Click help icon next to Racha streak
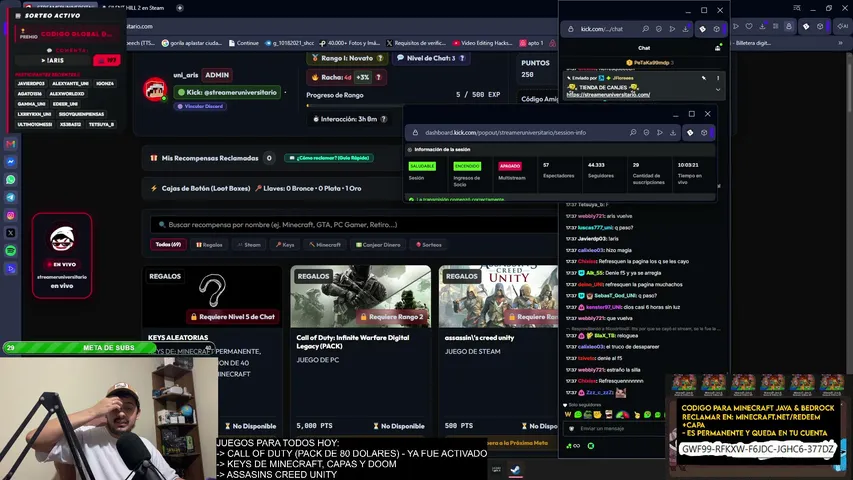Viewport: 853px width, 480px height. (x=379, y=77)
